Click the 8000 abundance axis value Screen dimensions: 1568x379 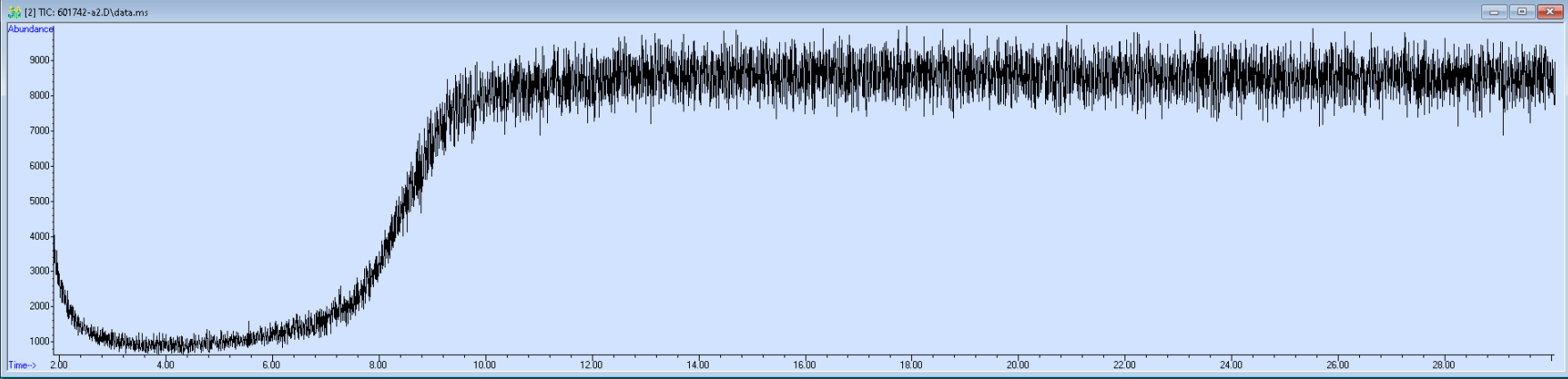point(39,95)
